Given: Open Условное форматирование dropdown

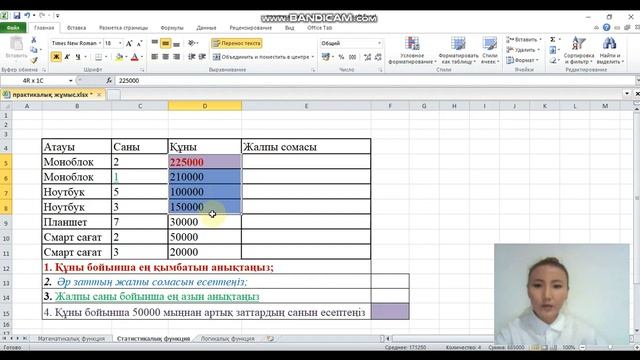Looking at the screenshot, I should (x=412, y=50).
